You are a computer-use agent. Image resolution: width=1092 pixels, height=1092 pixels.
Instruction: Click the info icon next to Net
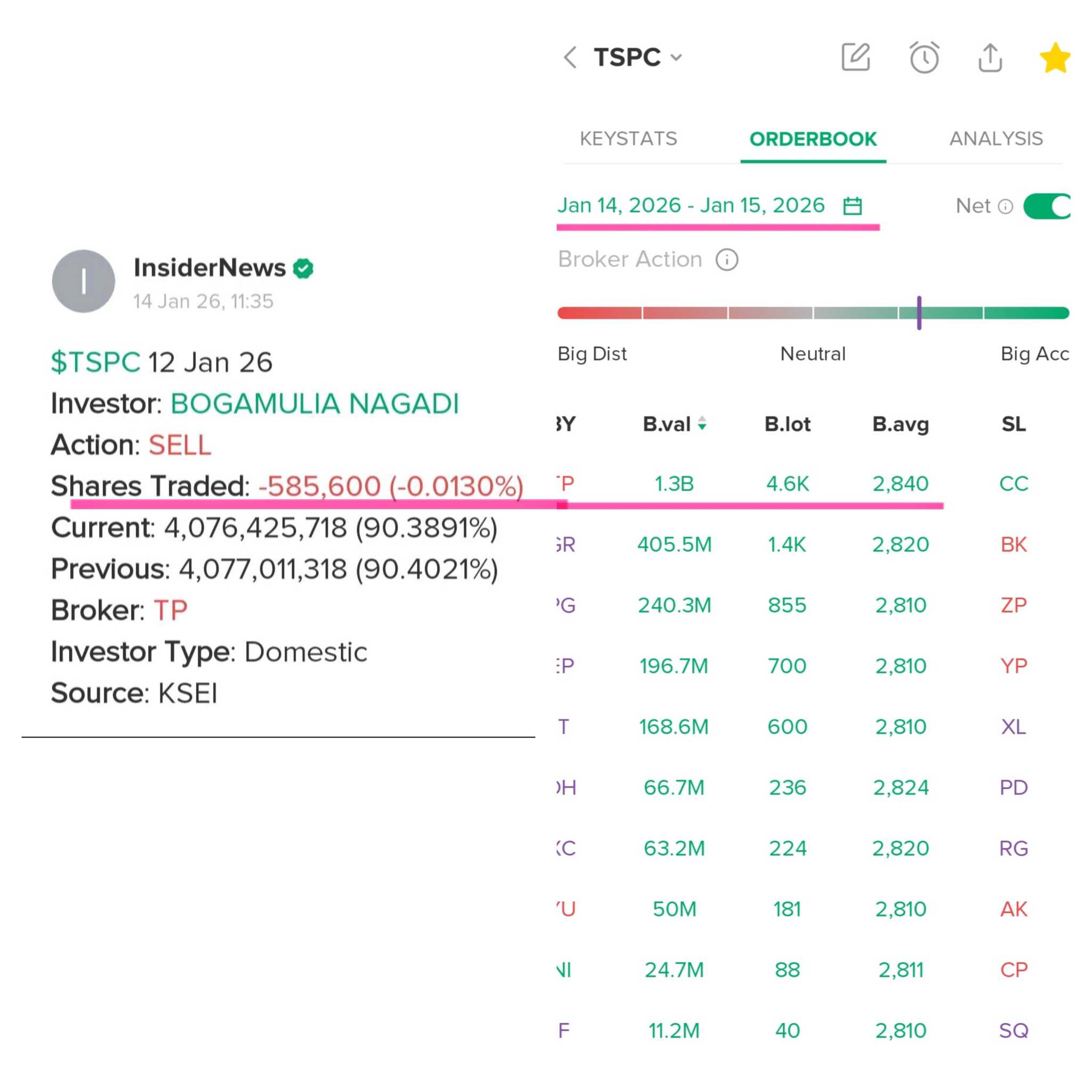[1006, 206]
